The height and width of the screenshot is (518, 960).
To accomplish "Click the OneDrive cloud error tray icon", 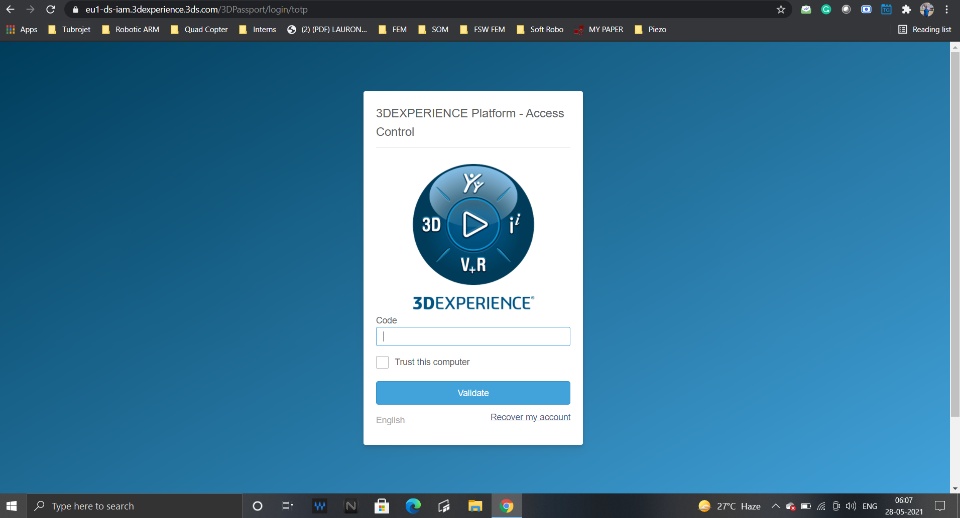I will point(790,506).
